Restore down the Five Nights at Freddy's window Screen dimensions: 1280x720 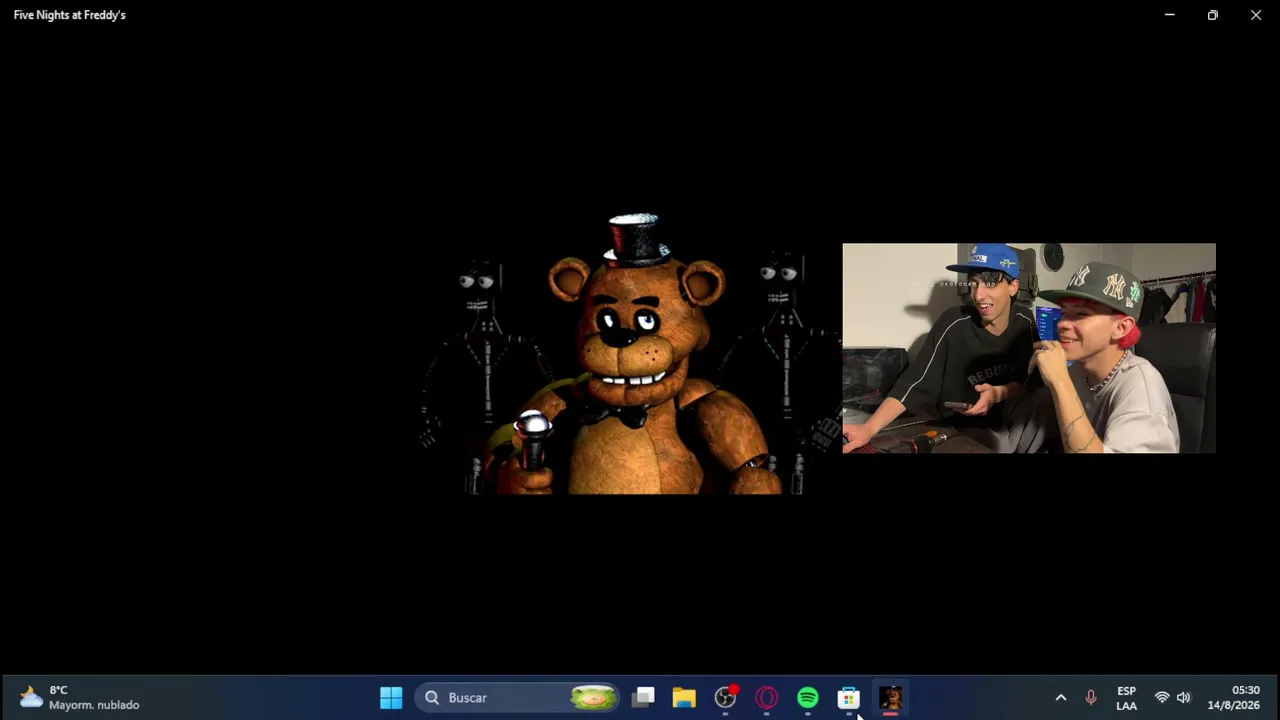1212,15
